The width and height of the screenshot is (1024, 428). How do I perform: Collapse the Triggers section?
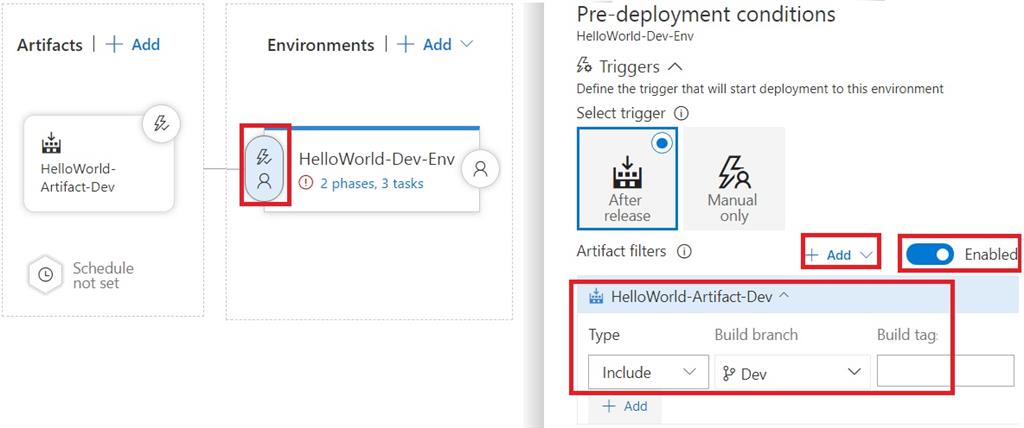pyautogui.click(x=675, y=67)
